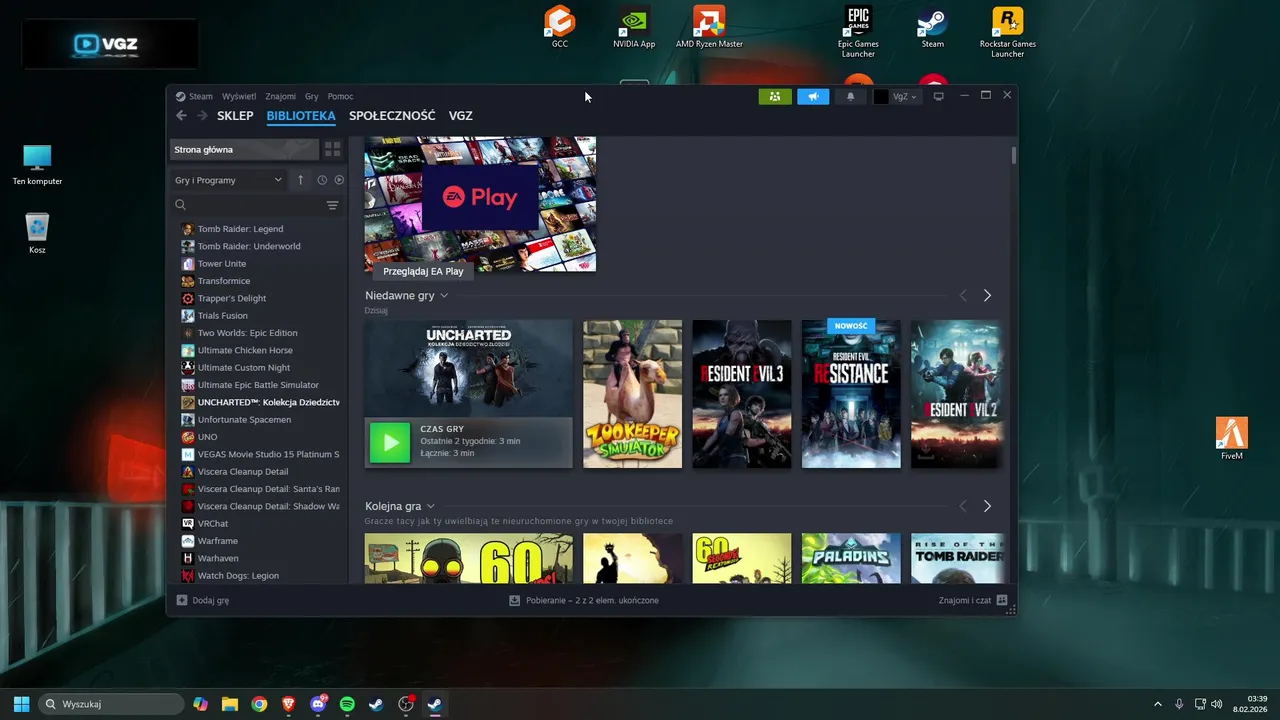Screen dimensions: 1280x720
Task: Switch to the SPOŁECZNOŚĆ tab
Action: [392, 116]
